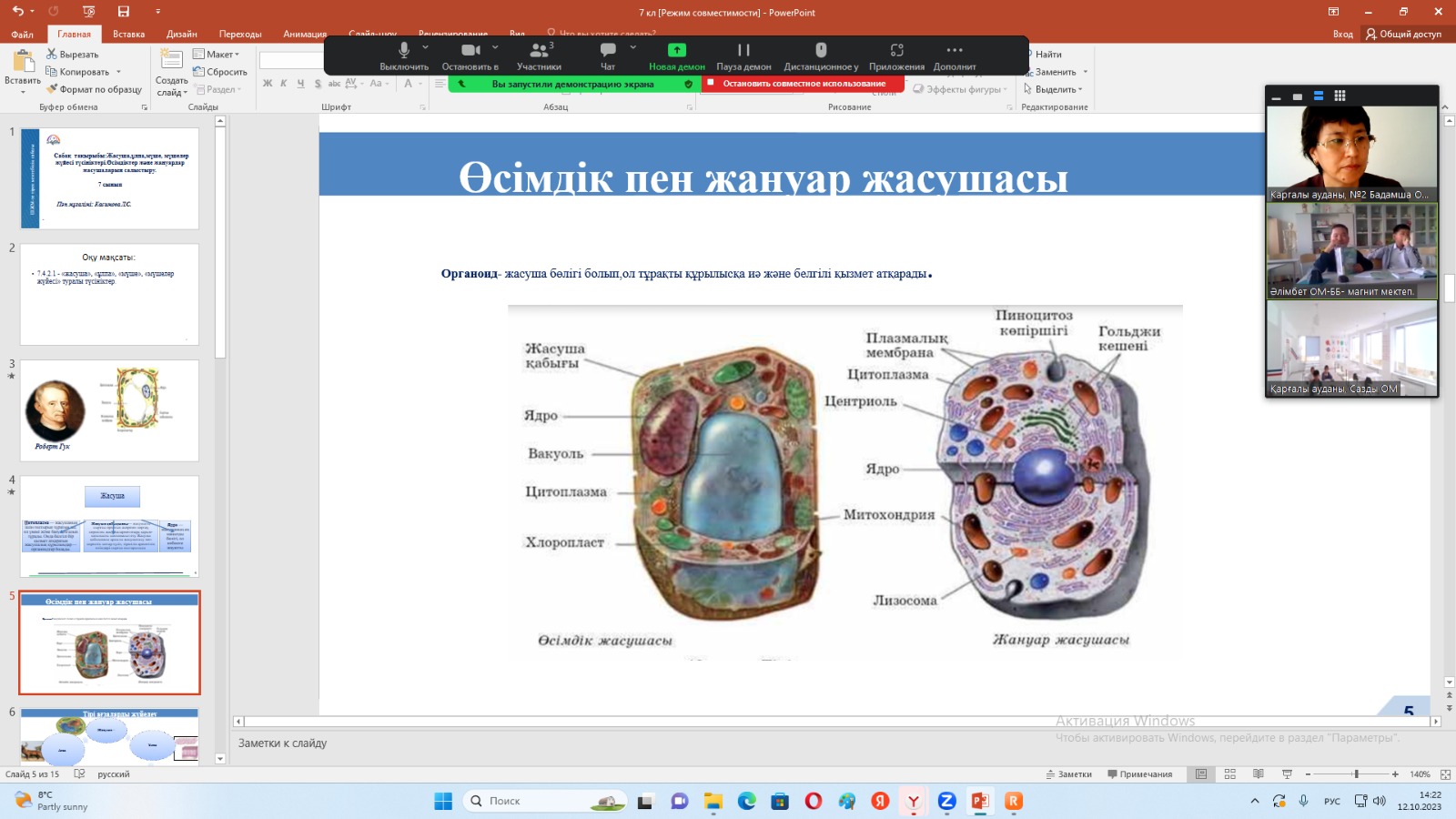Viewport: 1456px width, 819px height.
Task: Switch to the Анимация ribbon tab
Action: coord(305,34)
